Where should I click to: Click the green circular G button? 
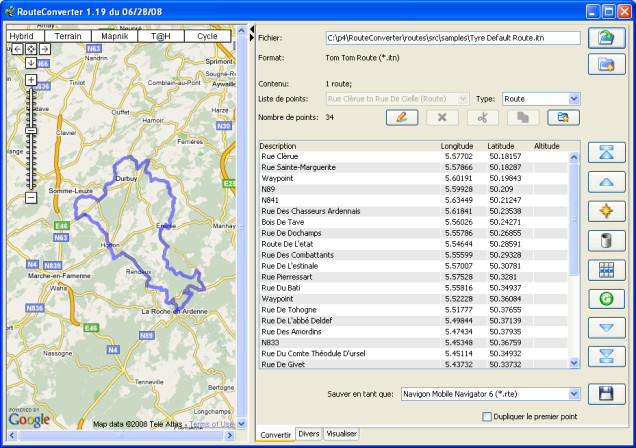pyautogui.click(x=606, y=299)
